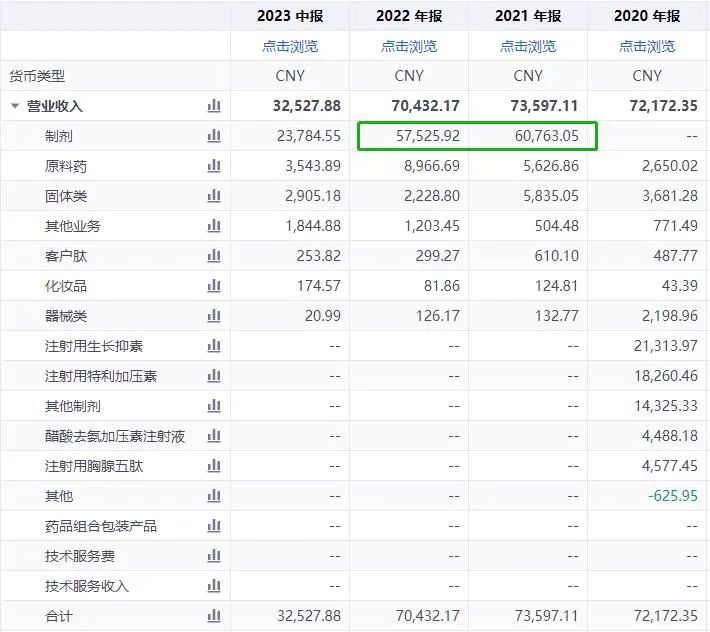Open chart icon for 客户肽 row

pos(214,256)
